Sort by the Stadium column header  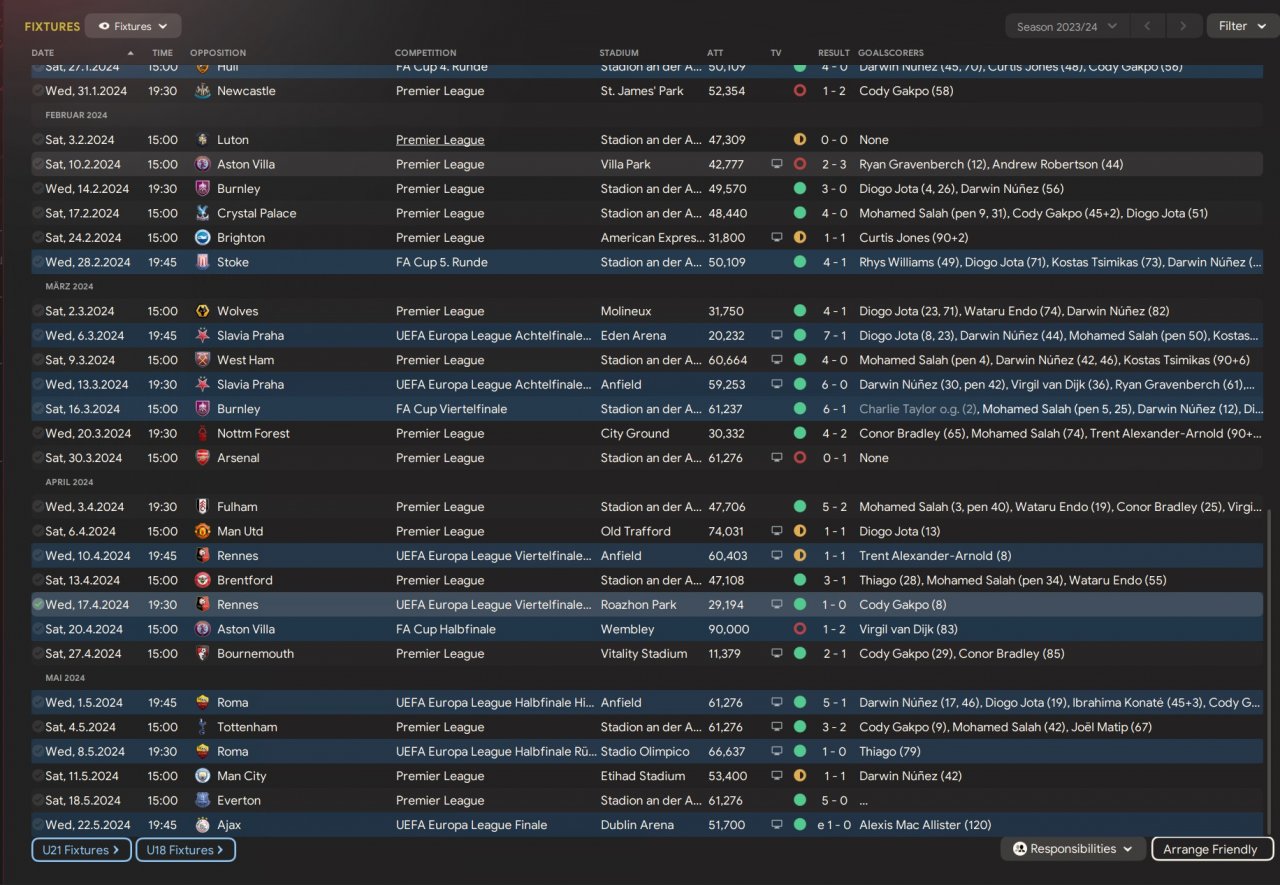click(619, 53)
